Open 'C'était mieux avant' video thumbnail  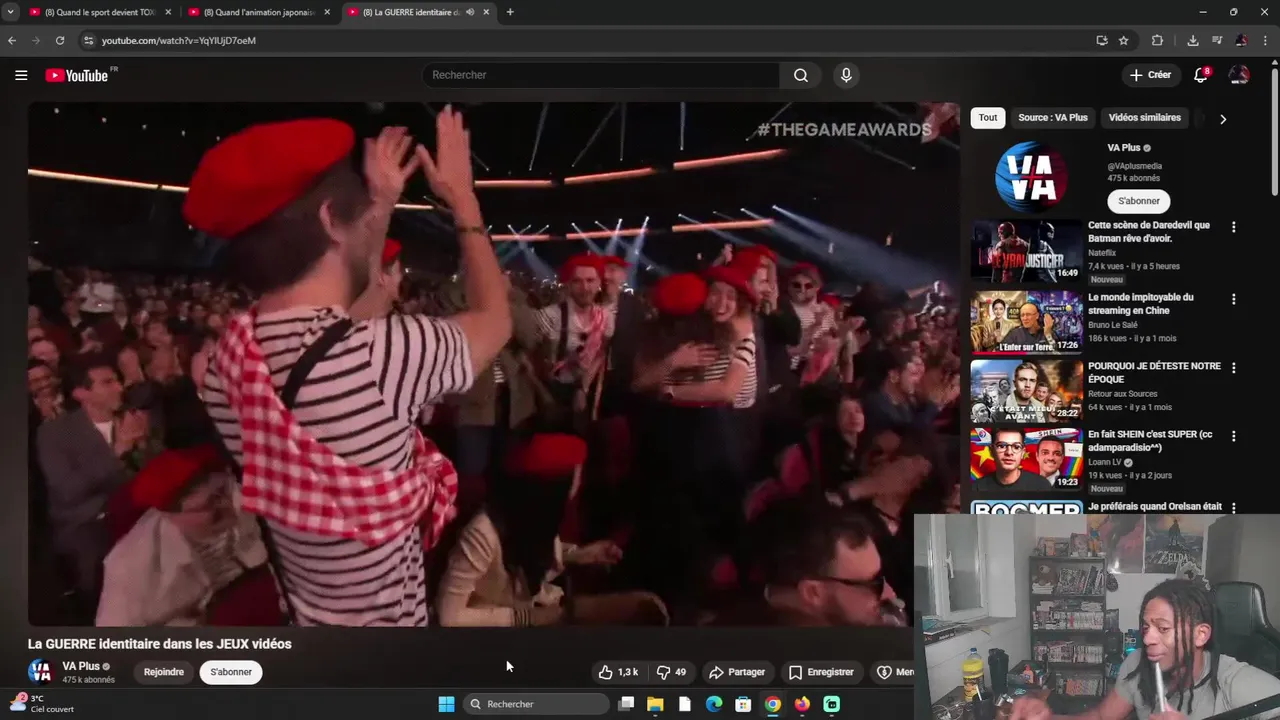(x=1026, y=392)
